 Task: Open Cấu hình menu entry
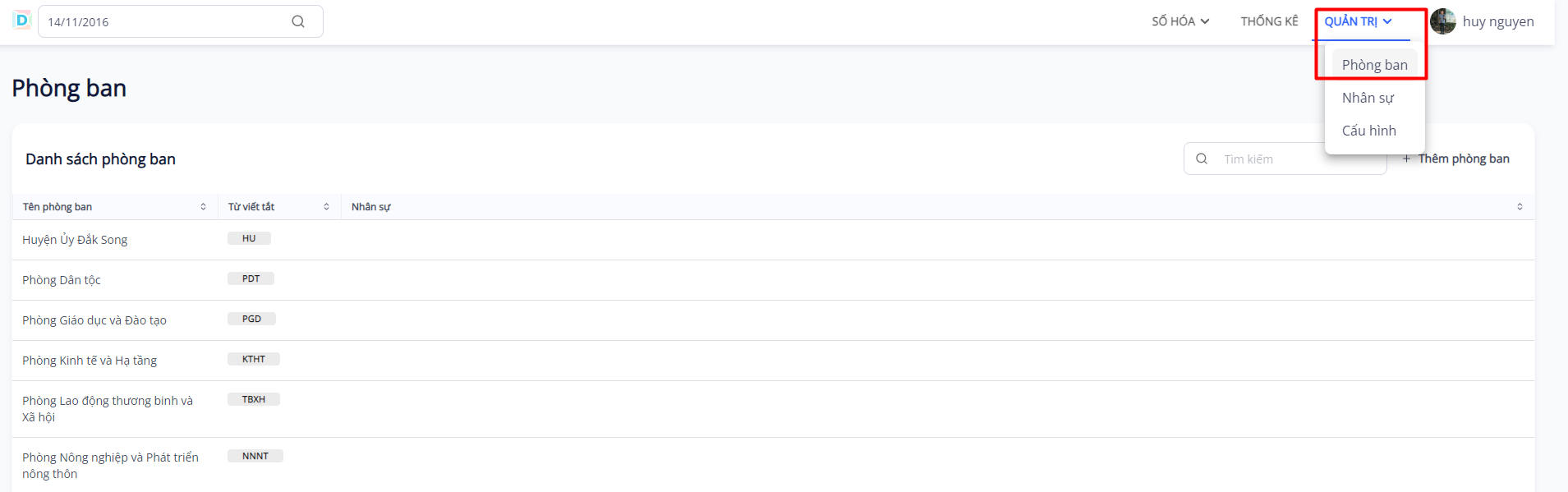pyautogui.click(x=1368, y=131)
